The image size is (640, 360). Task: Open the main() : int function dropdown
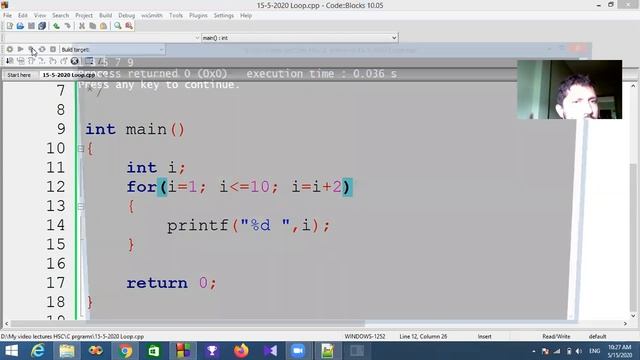300,38
